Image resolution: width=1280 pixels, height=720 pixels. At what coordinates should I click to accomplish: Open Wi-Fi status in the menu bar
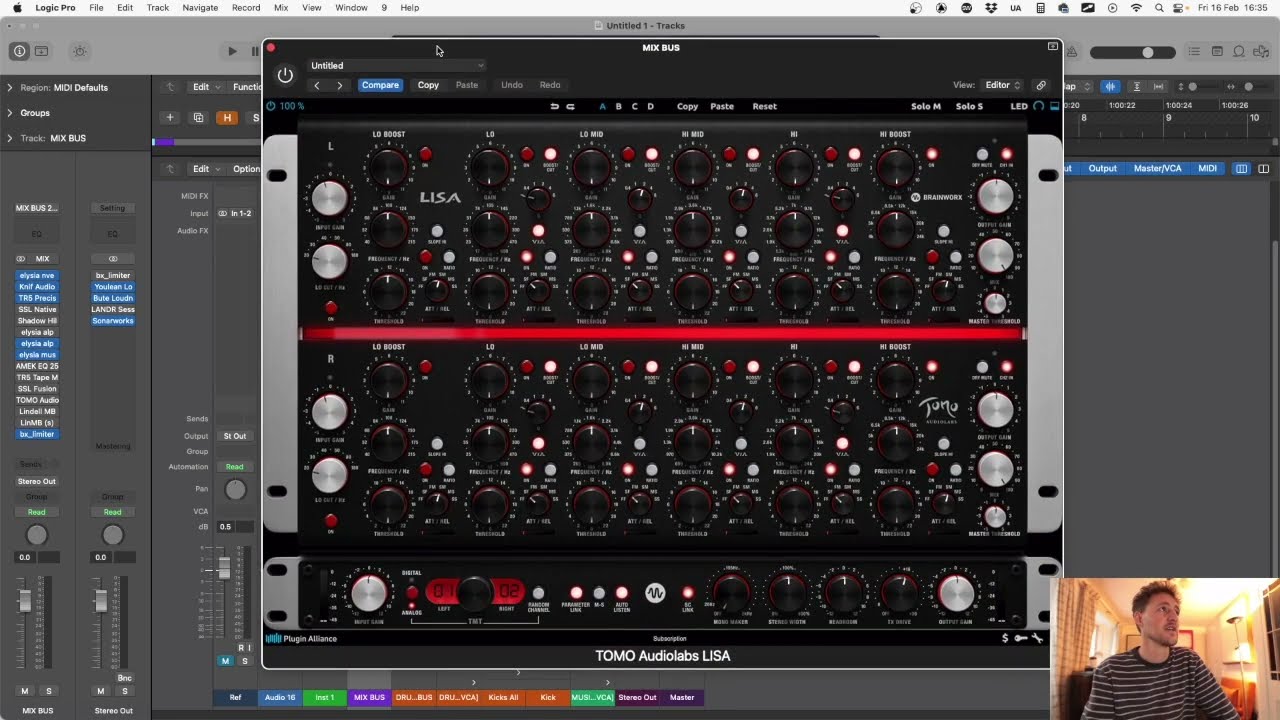coord(1136,8)
